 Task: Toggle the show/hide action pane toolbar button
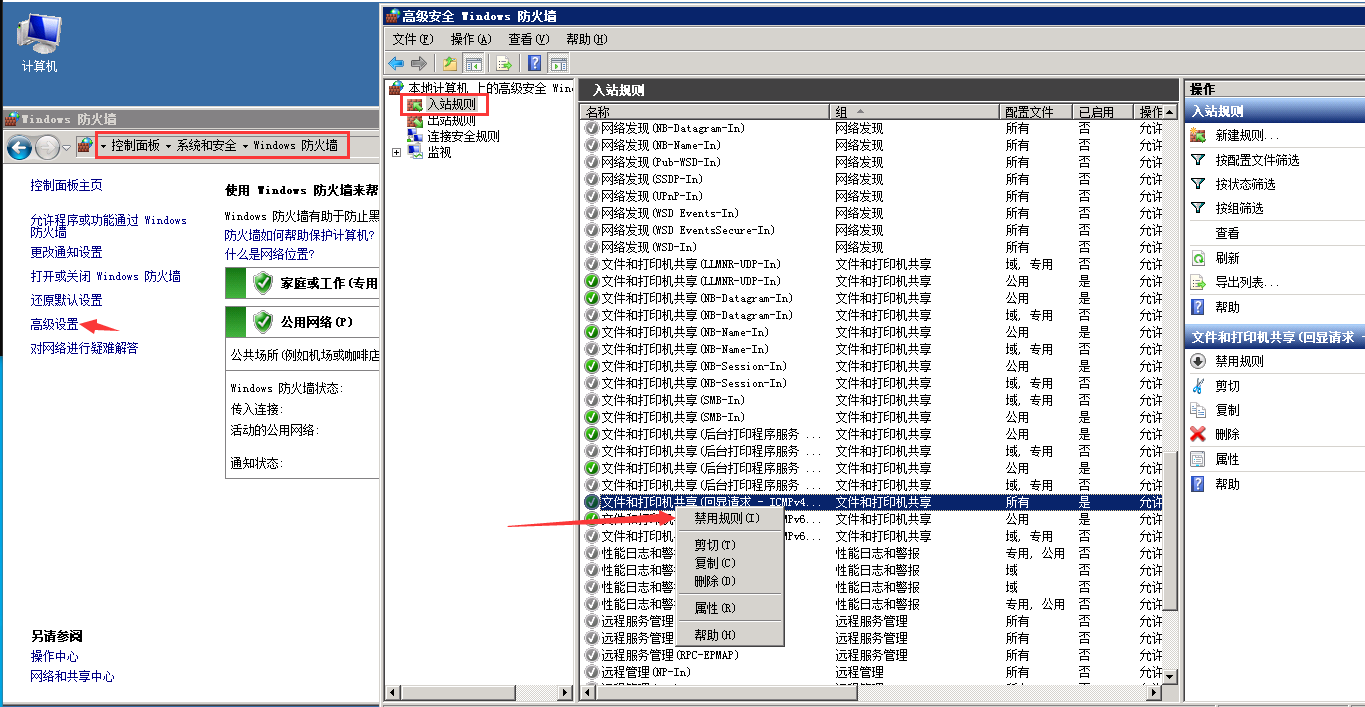(559, 63)
